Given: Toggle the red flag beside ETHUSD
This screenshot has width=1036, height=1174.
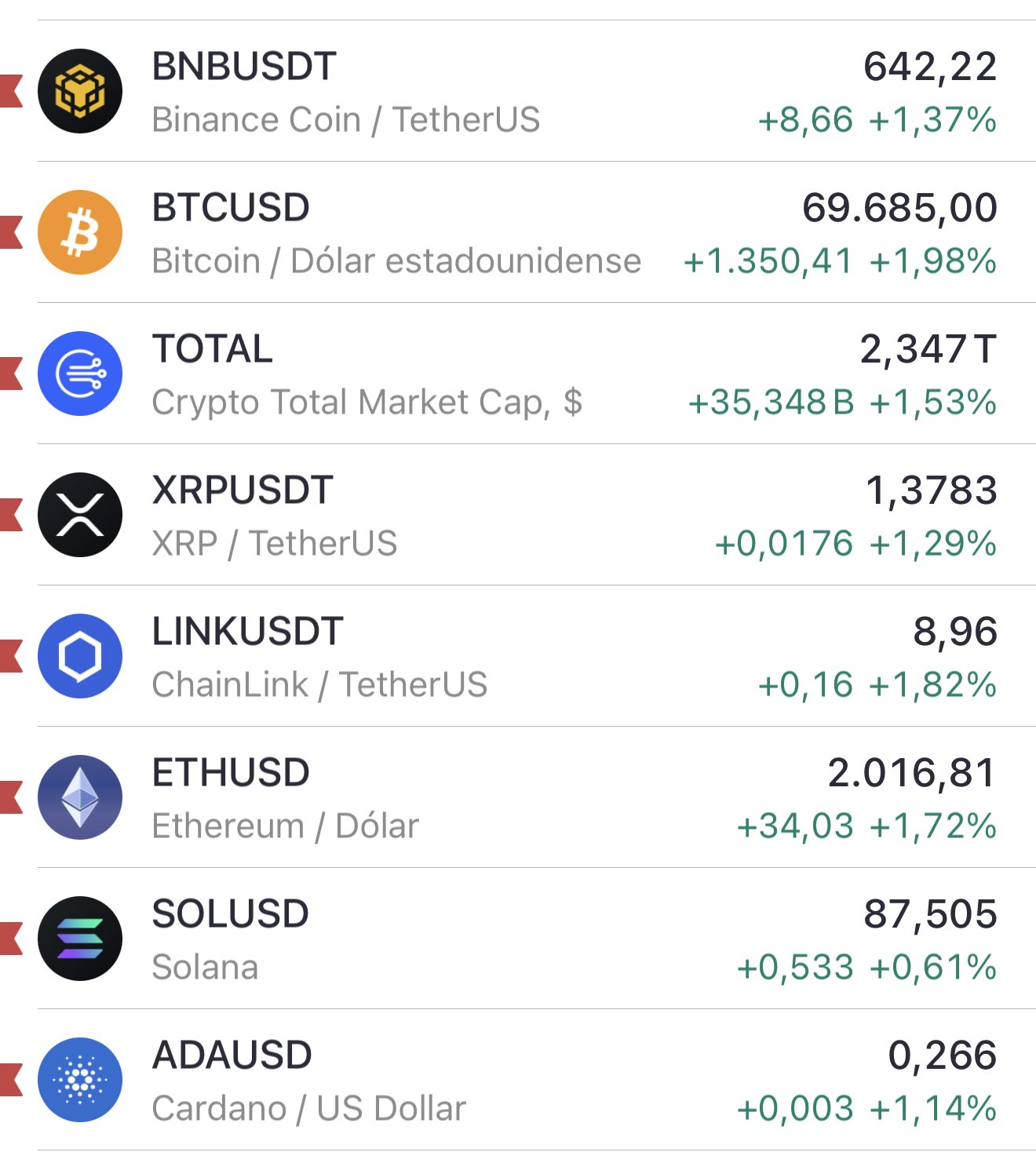Looking at the screenshot, I should click(x=11, y=797).
